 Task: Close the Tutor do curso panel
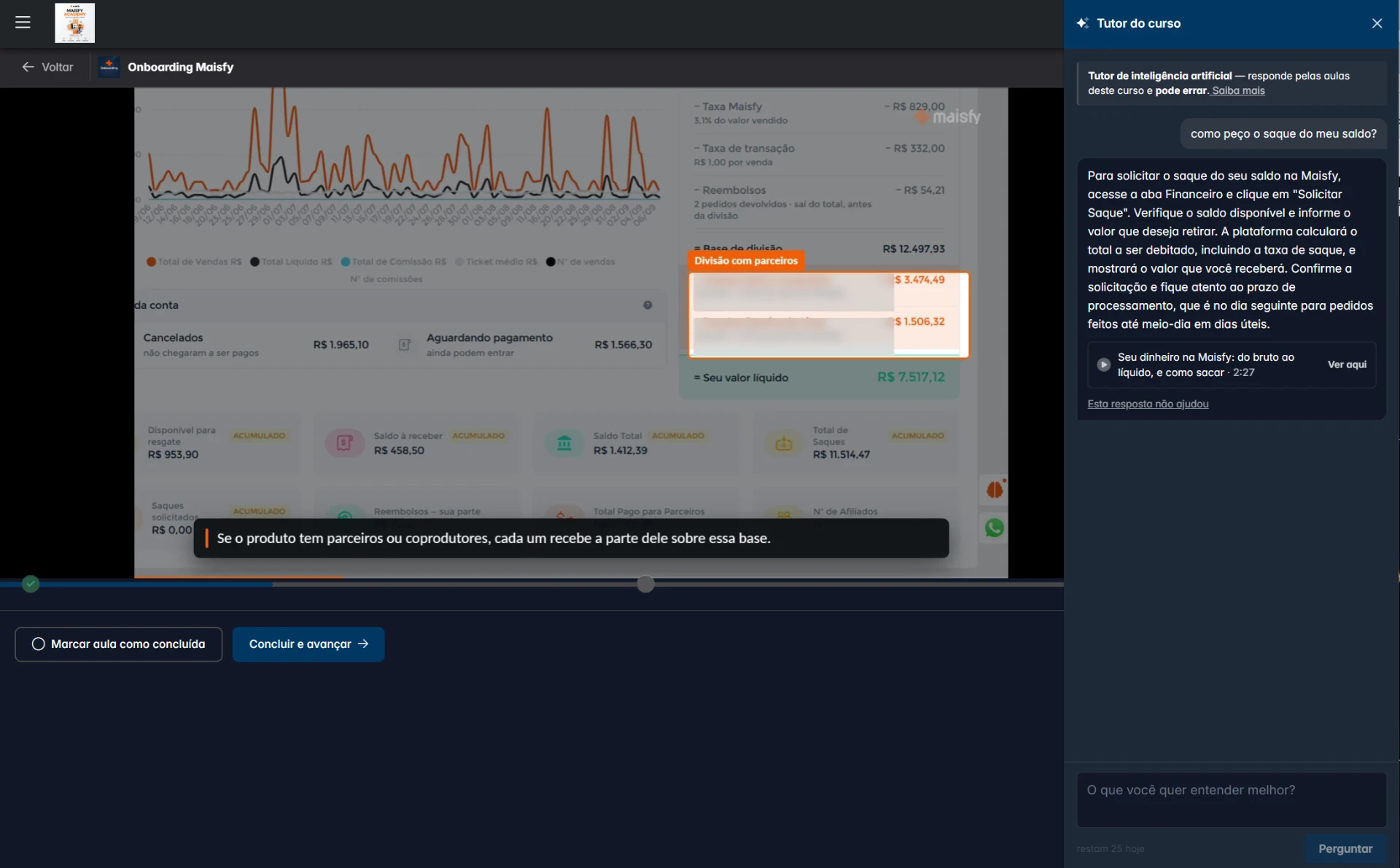pyautogui.click(x=1377, y=23)
